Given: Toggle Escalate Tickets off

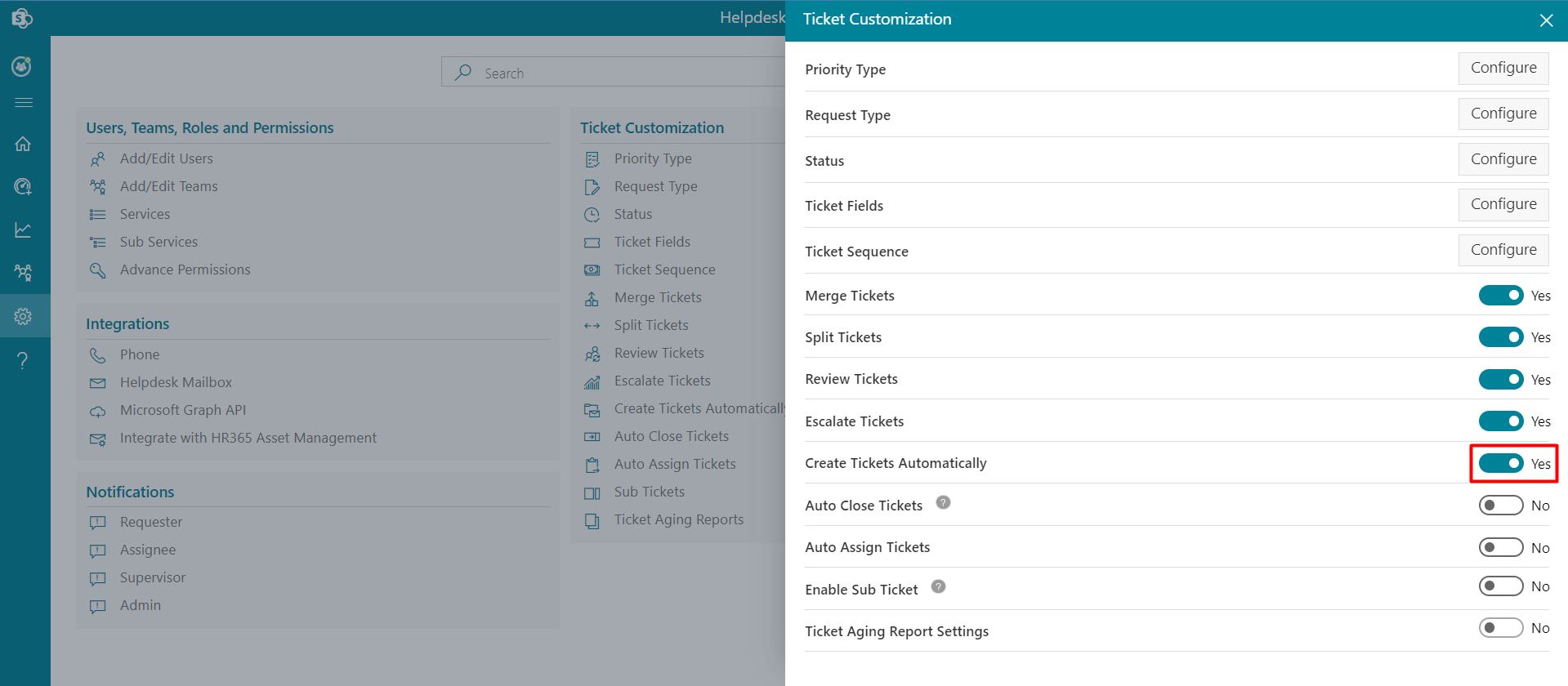Looking at the screenshot, I should coord(1500,421).
